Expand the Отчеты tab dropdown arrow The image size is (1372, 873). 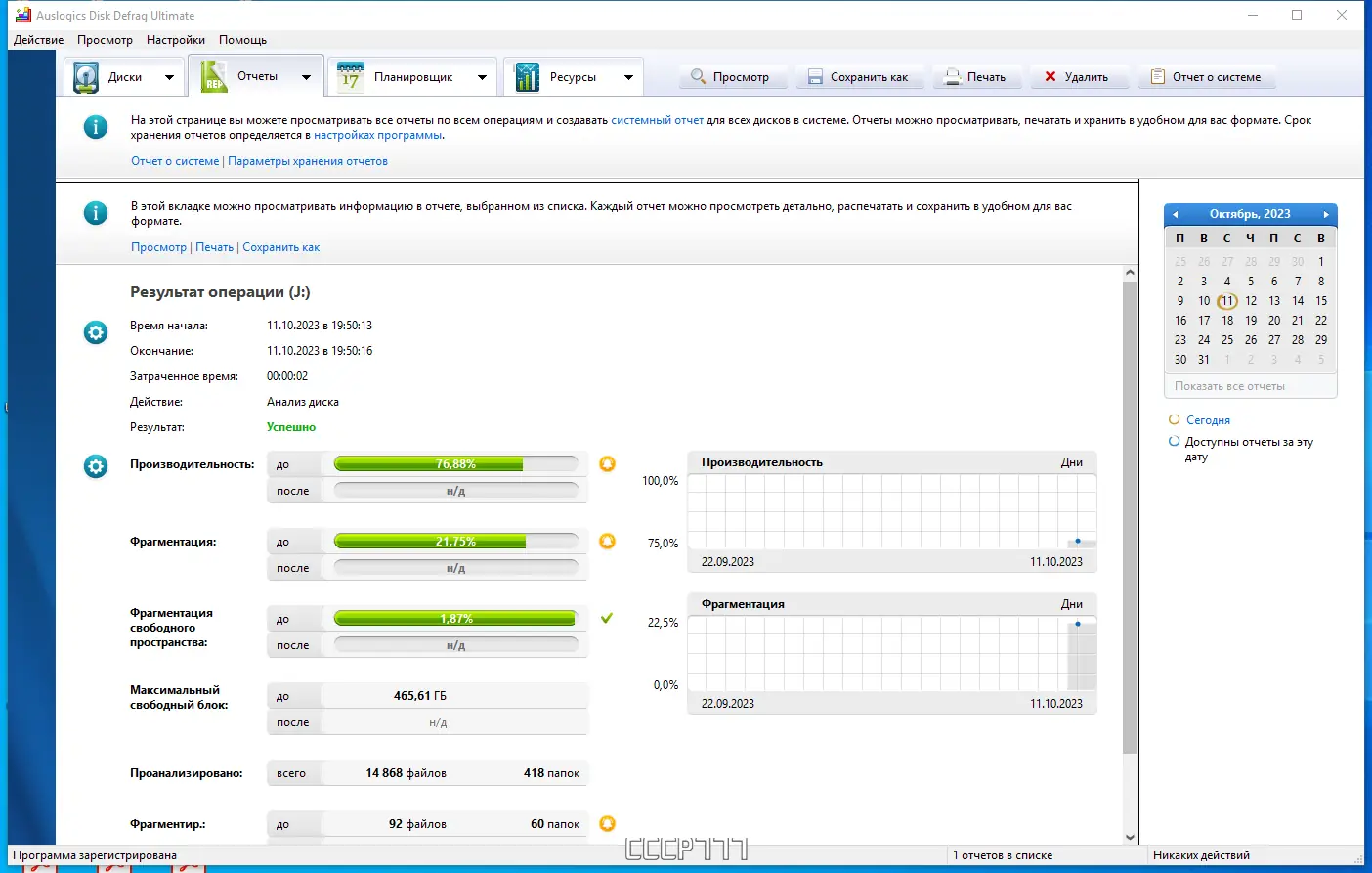point(306,77)
